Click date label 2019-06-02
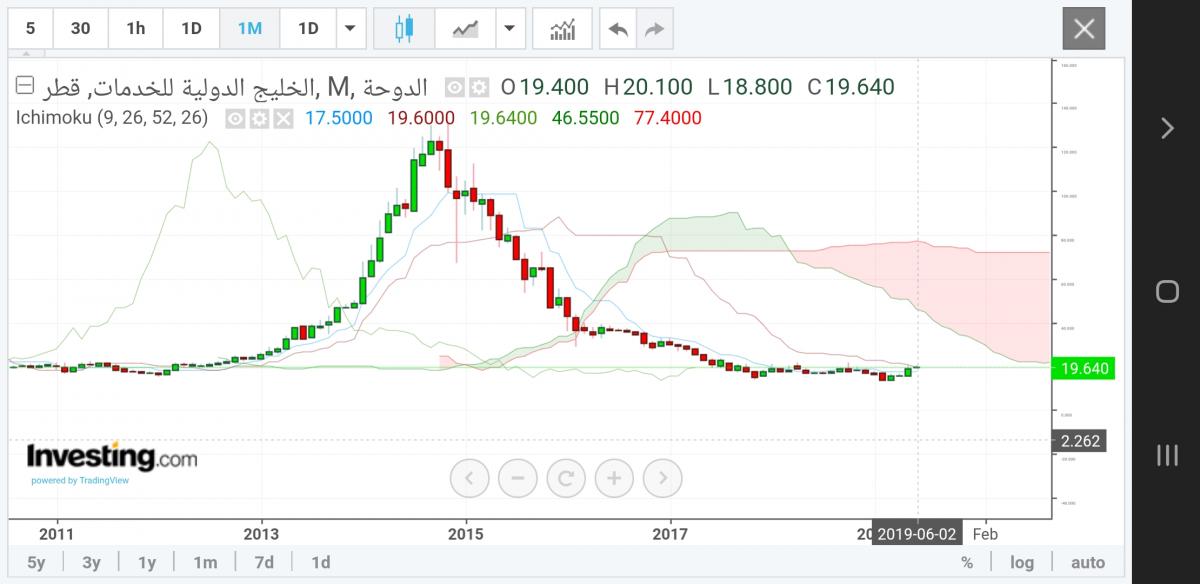This screenshot has width=1200, height=584. (917, 535)
